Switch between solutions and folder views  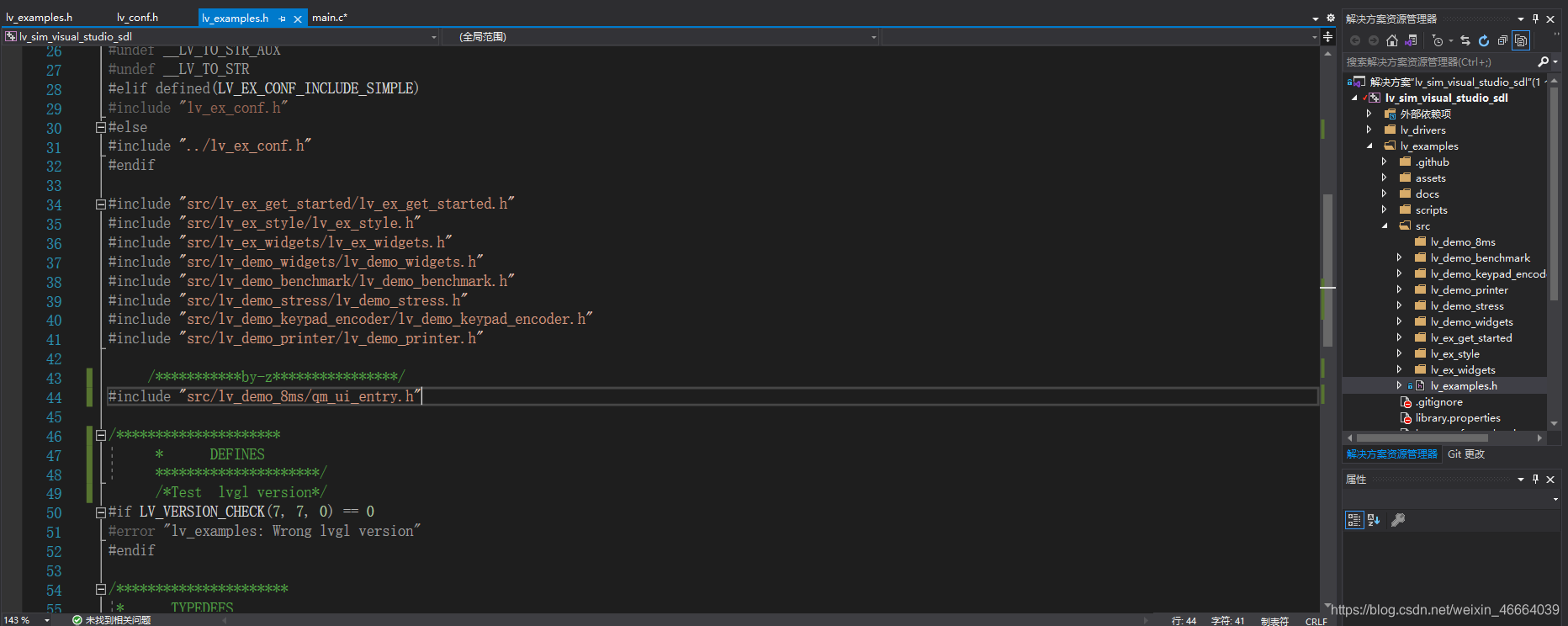pyautogui.click(x=1412, y=40)
